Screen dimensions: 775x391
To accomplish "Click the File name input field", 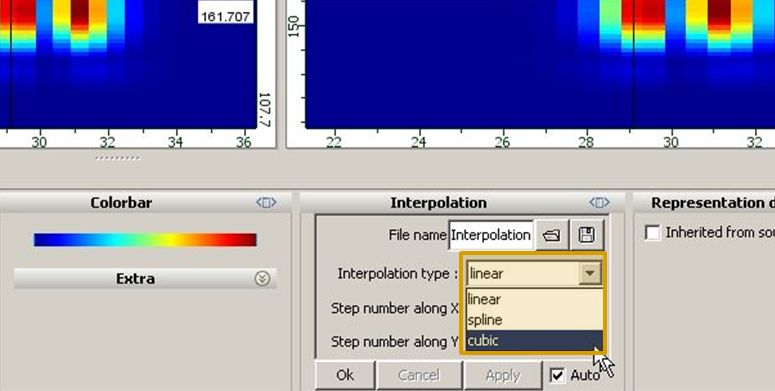I will [491, 235].
